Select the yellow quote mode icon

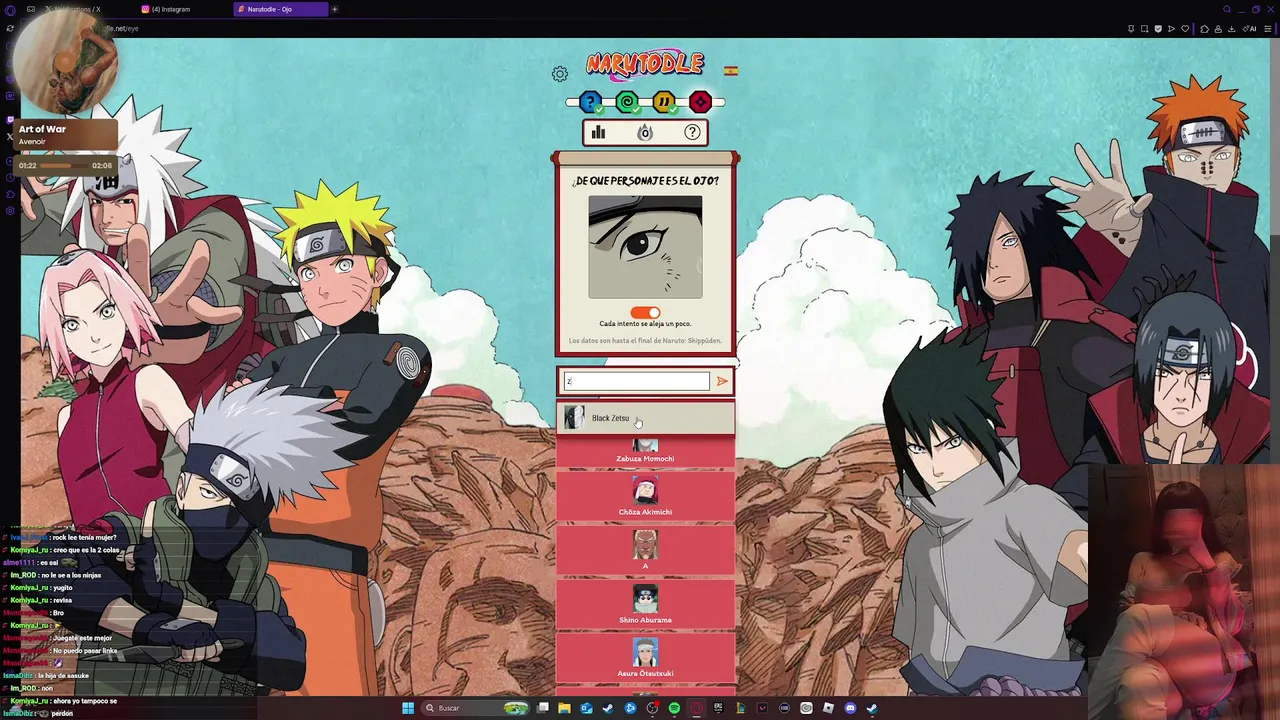pos(664,102)
